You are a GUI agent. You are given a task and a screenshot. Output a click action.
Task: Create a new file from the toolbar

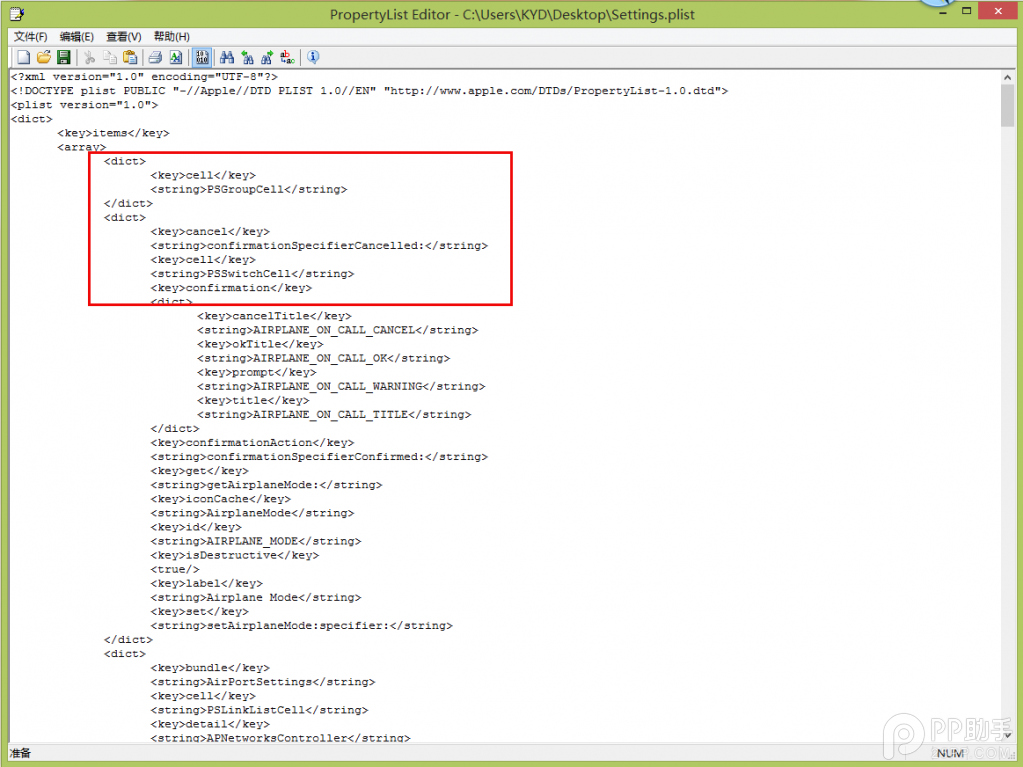[x=23, y=58]
